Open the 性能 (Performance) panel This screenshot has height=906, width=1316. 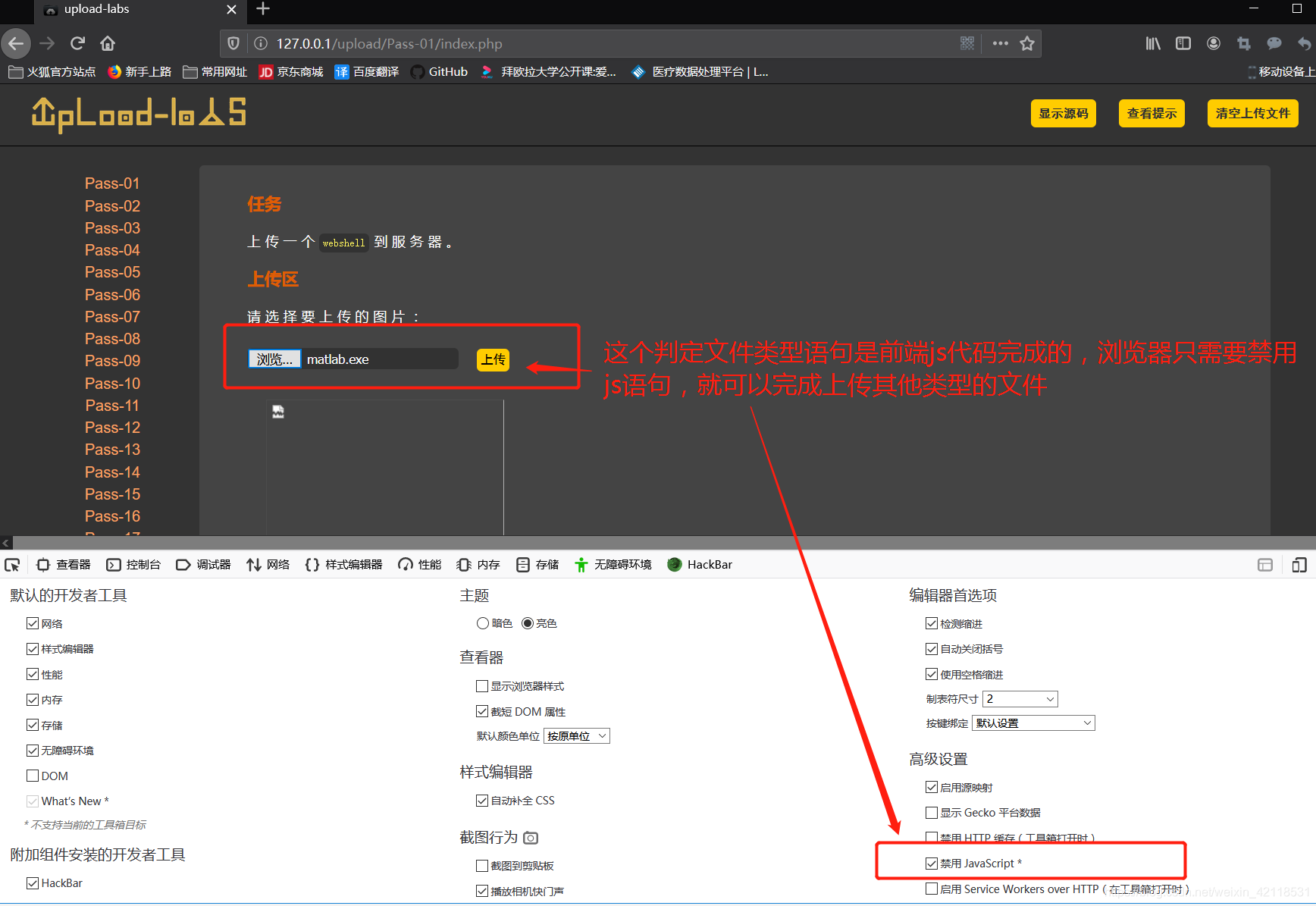tap(419, 564)
